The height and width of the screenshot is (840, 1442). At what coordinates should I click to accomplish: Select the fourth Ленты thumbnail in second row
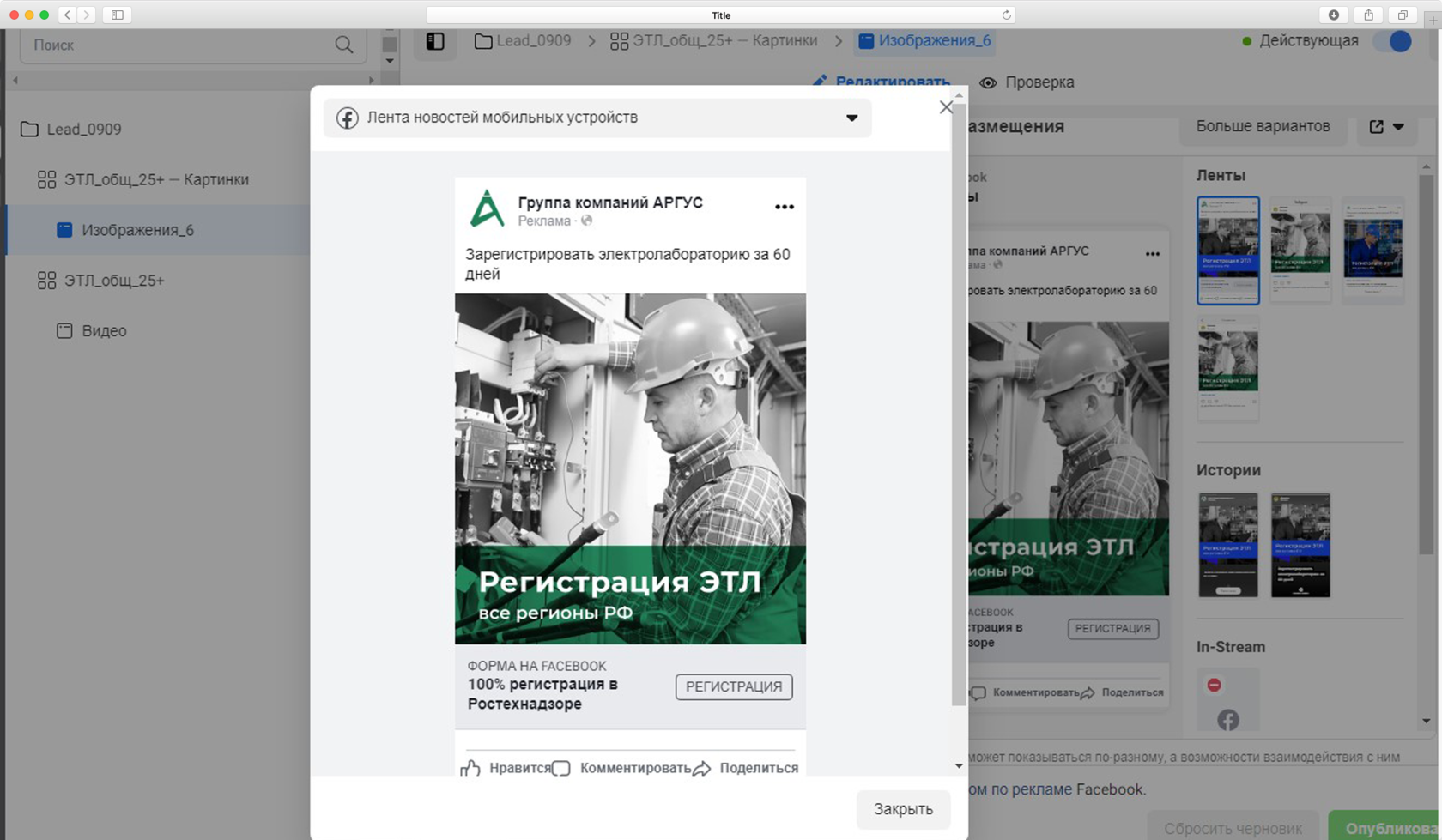[1228, 369]
